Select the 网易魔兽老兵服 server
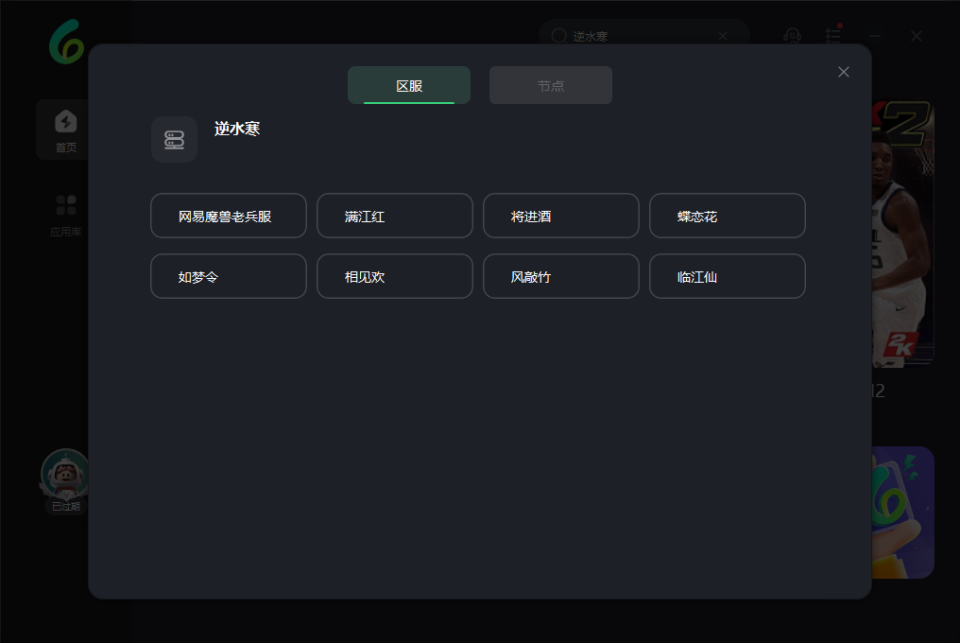This screenshot has height=643, width=960. click(x=228, y=216)
